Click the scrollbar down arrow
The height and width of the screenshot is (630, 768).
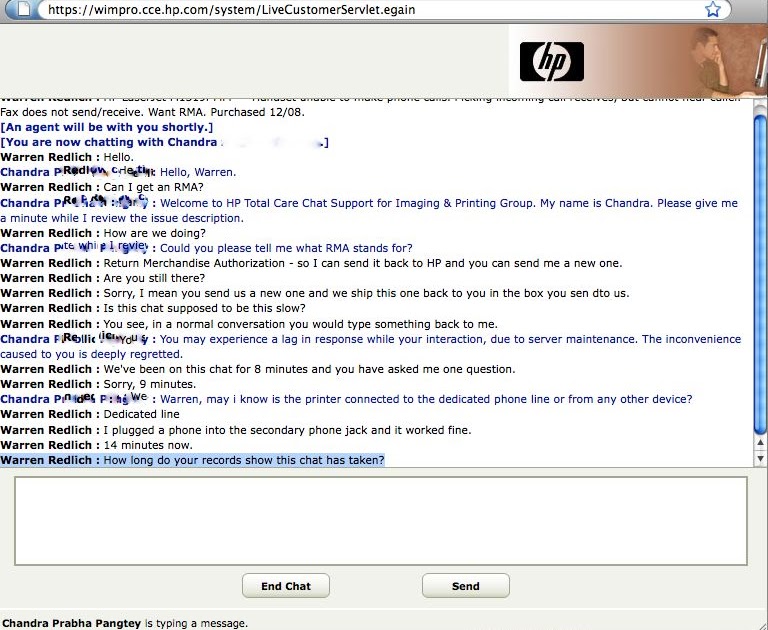click(x=760, y=459)
